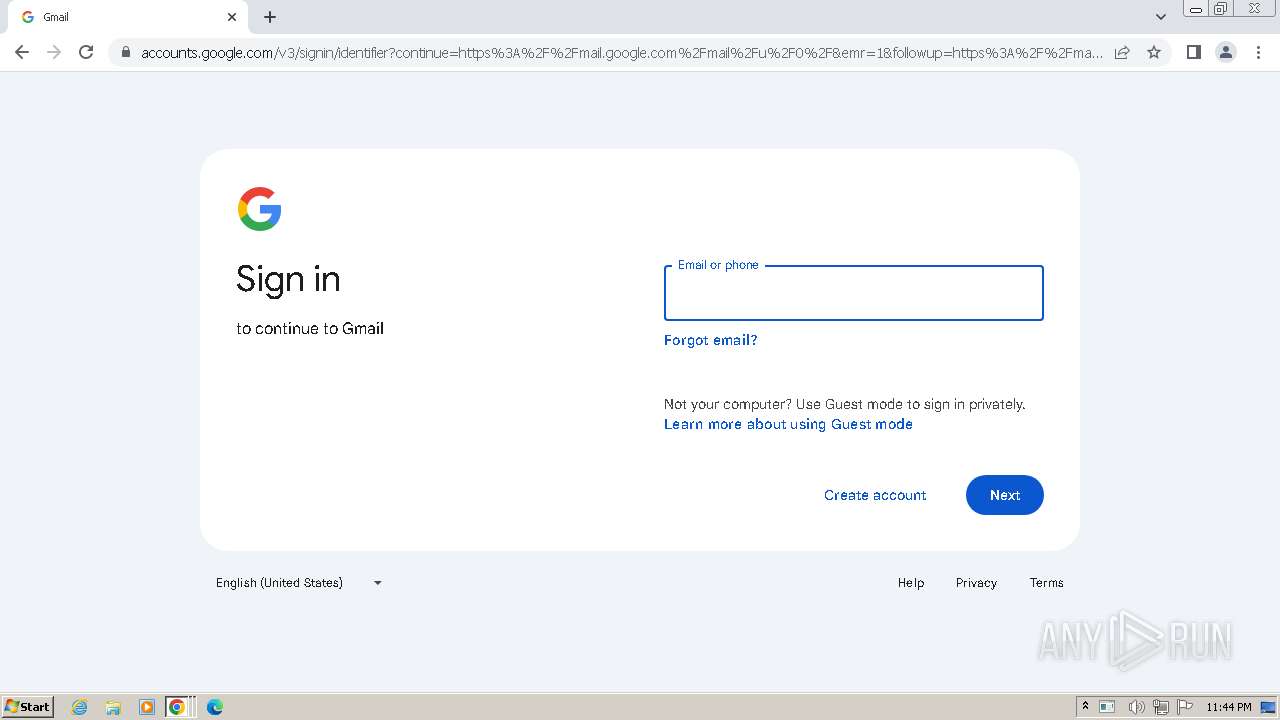1280x720 pixels.
Task: Click the volume speaker tray icon
Action: 1136,707
